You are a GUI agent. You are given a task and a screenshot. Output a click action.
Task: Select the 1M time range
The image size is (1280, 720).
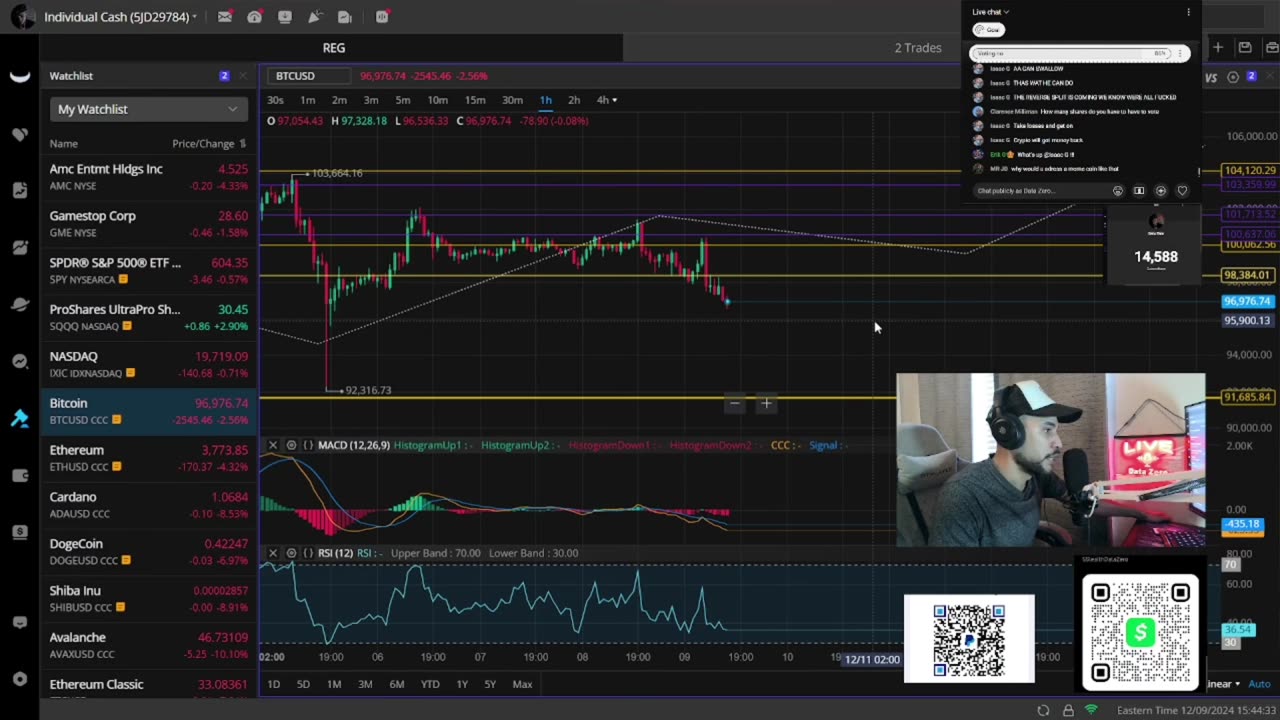tap(334, 684)
